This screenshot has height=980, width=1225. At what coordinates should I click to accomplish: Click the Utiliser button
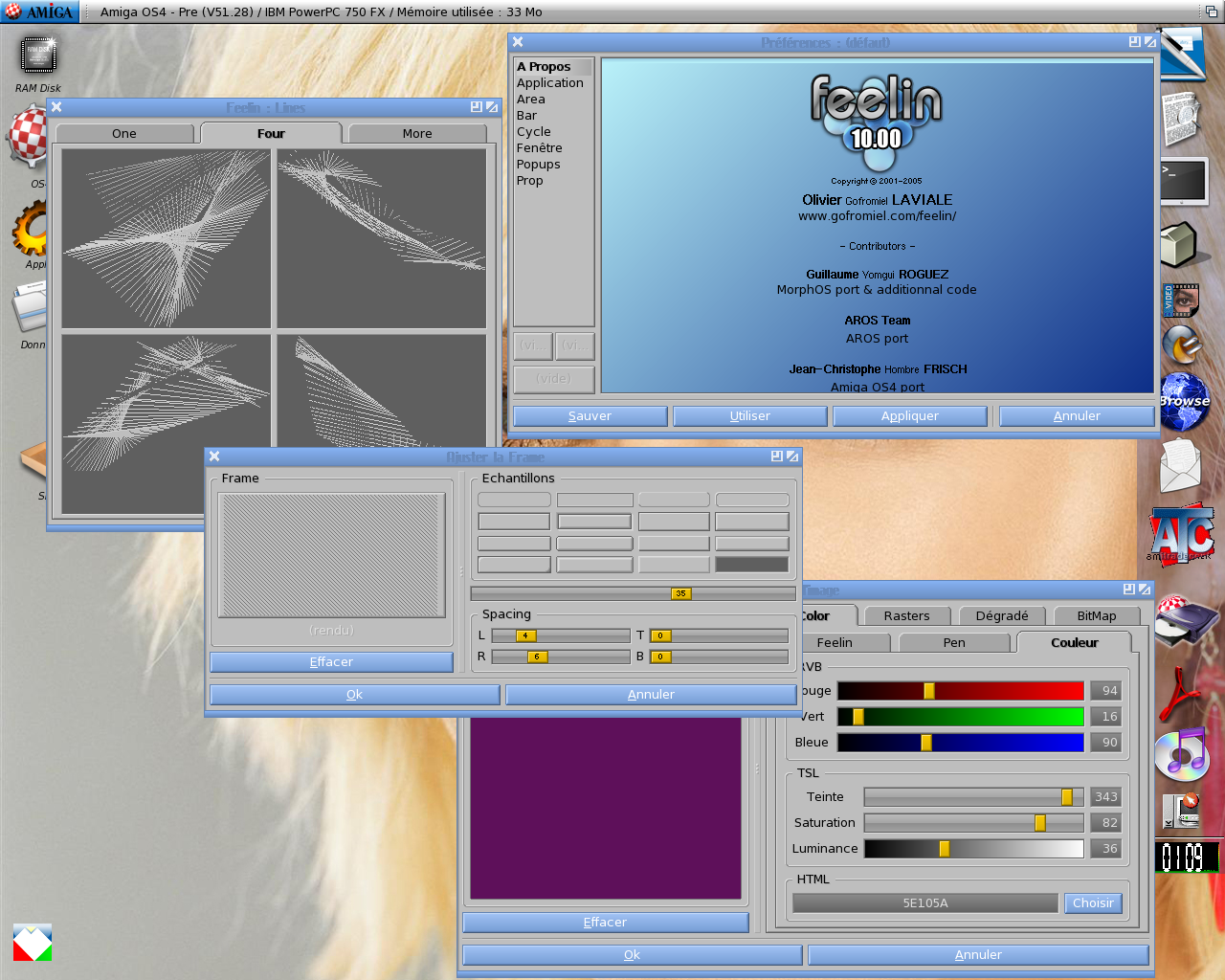[750, 416]
